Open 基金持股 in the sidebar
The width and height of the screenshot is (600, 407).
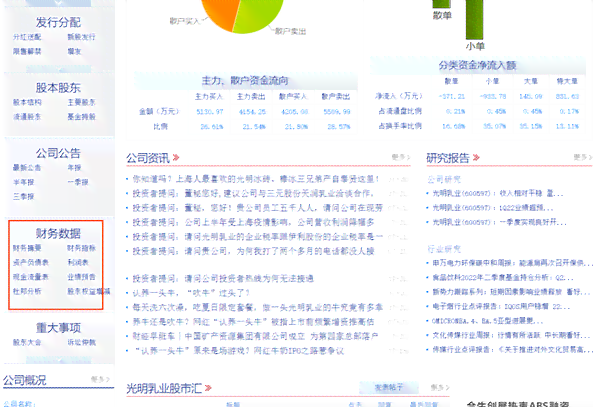81,117
